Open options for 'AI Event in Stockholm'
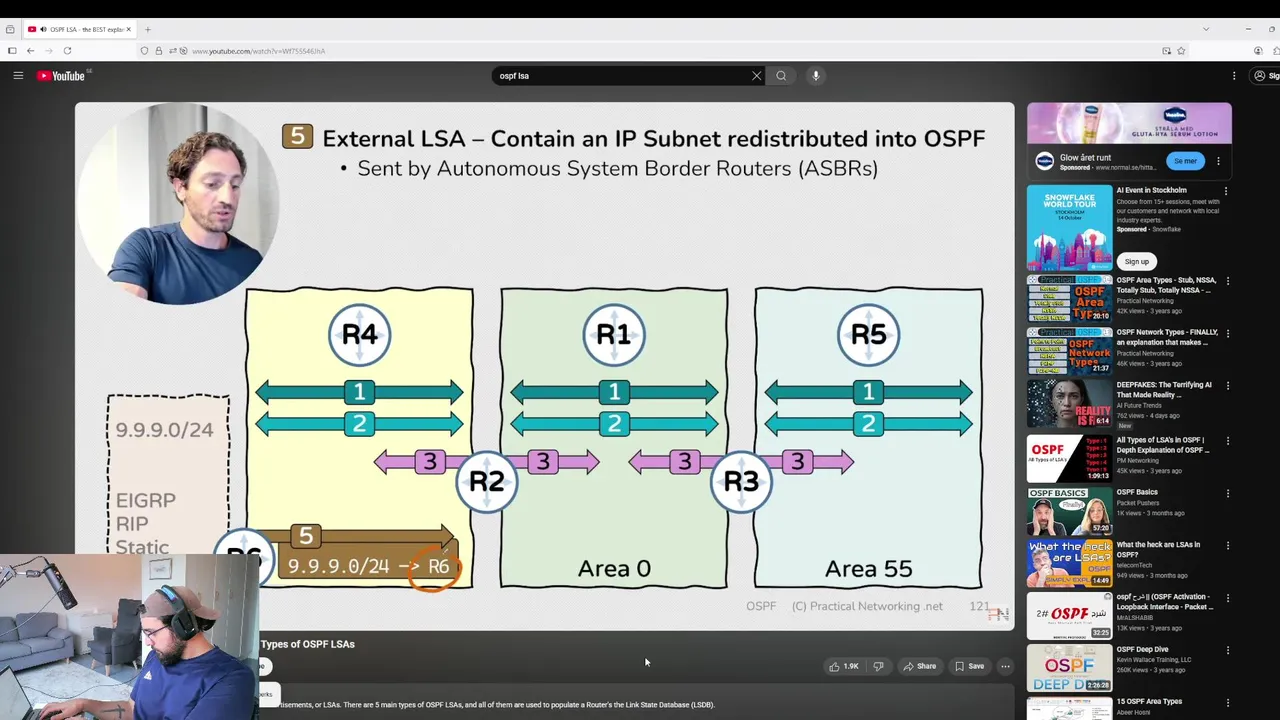 pos(1226,191)
